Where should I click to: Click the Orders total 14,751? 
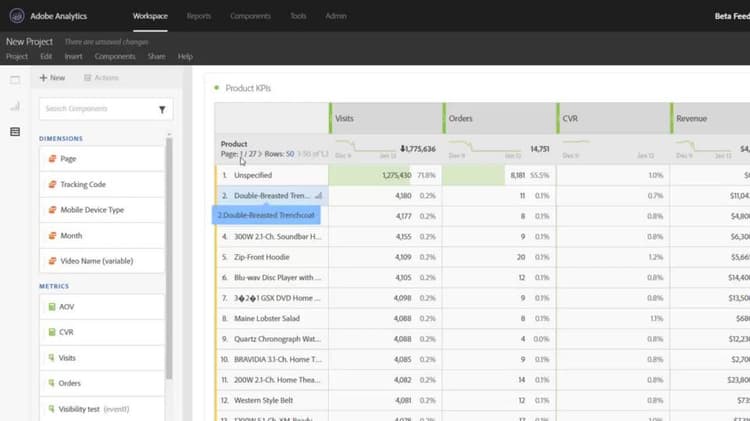click(x=540, y=149)
